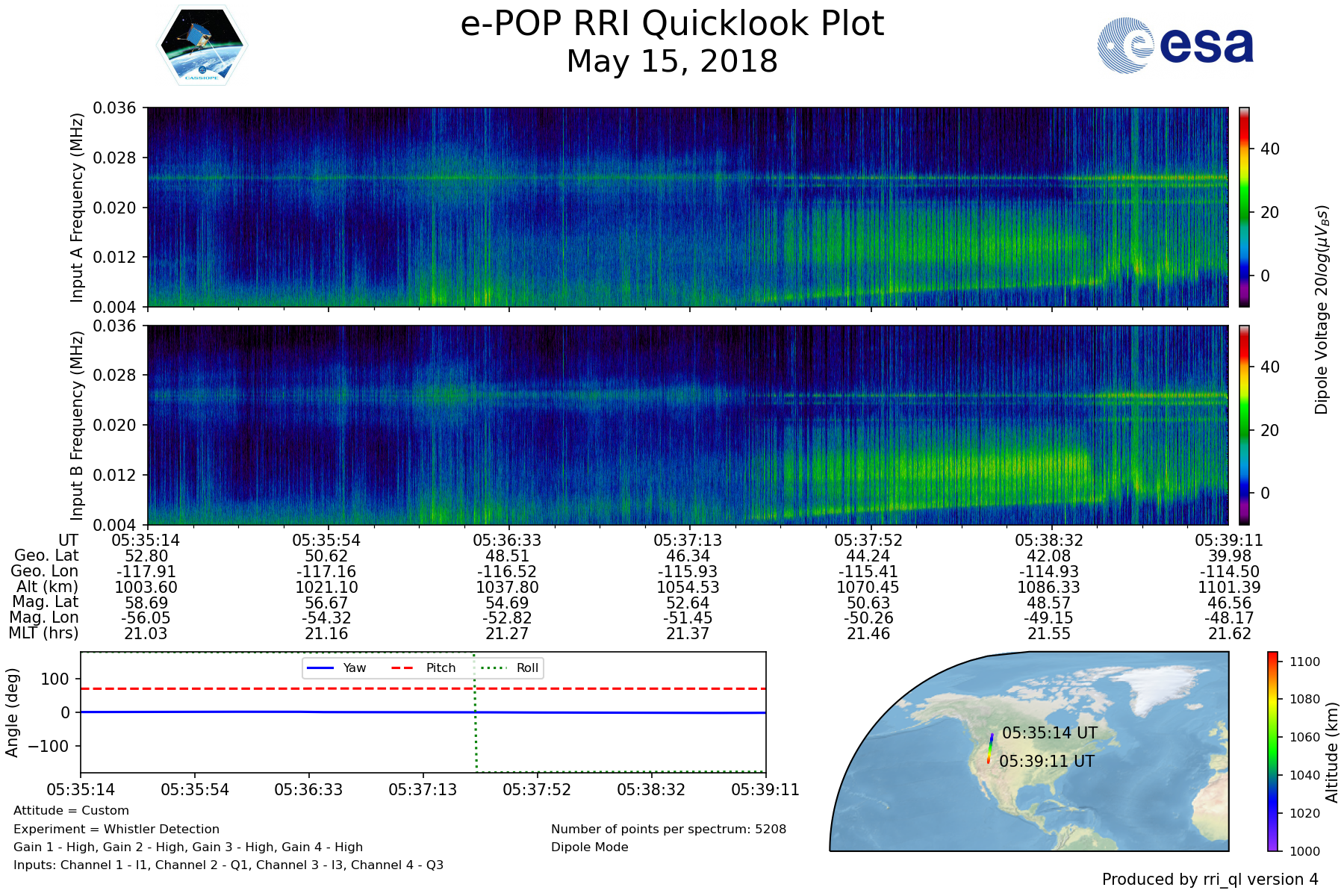Click the Altitude (km) colorbar
The height and width of the screenshot is (896, 1344).
[x=1272, y=751]
